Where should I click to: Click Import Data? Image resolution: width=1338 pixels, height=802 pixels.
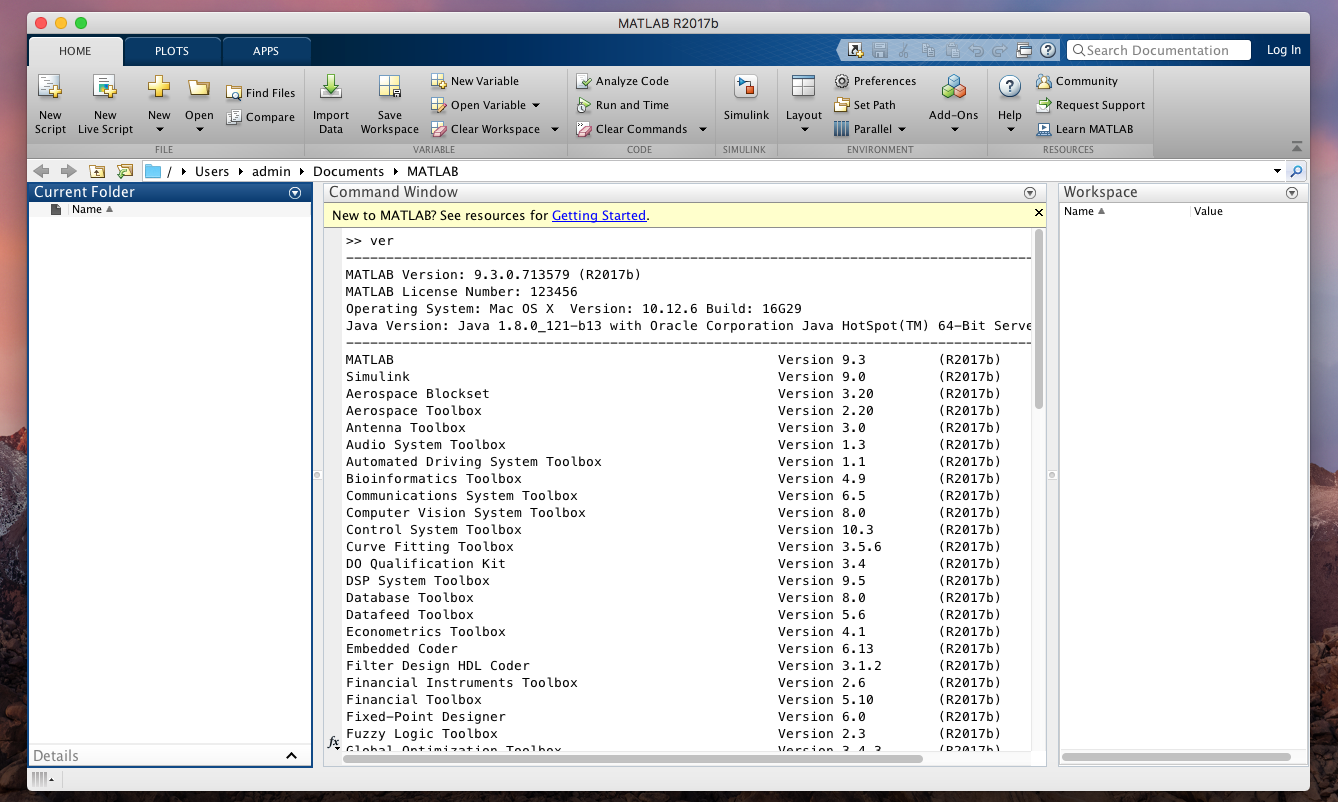click(331, 104)
